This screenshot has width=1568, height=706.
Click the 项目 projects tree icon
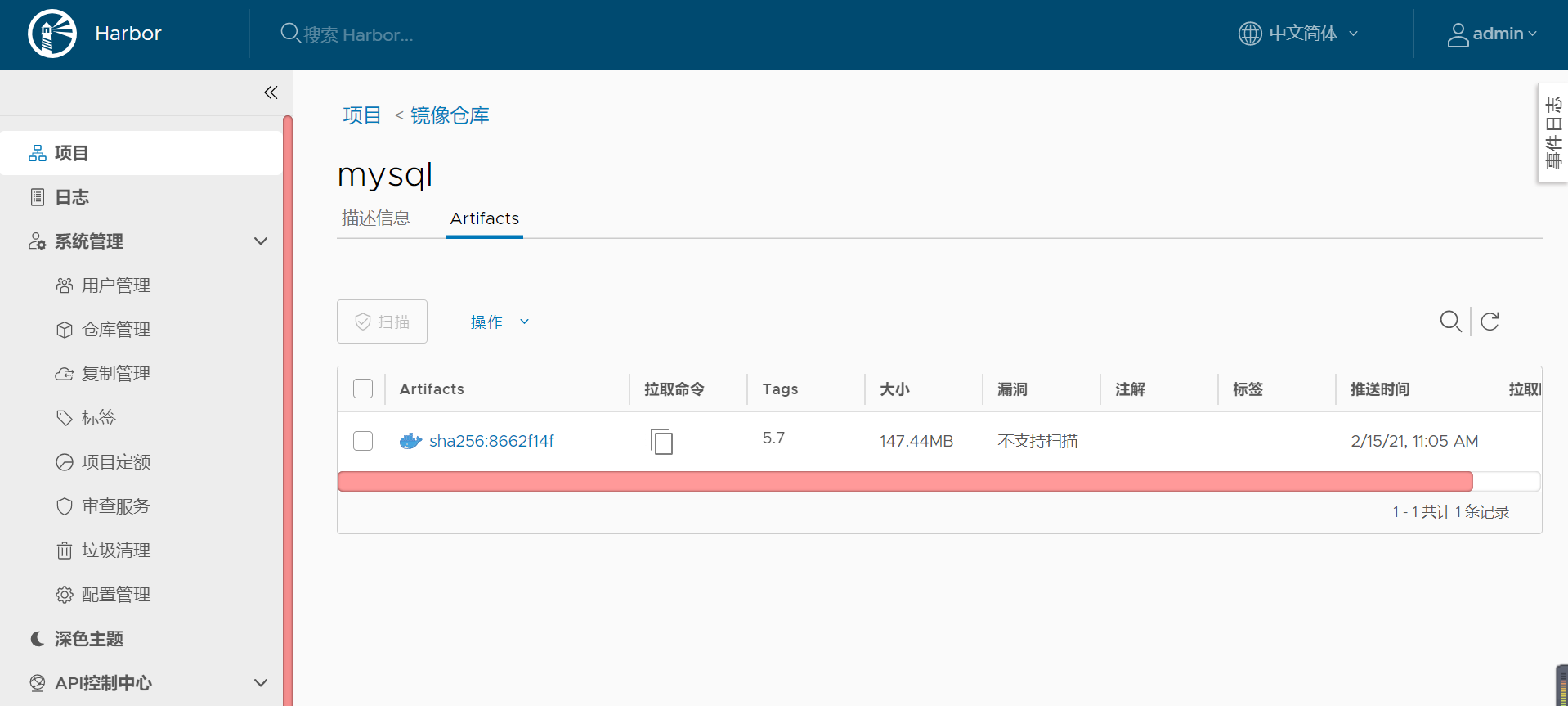tap(38, 153)
